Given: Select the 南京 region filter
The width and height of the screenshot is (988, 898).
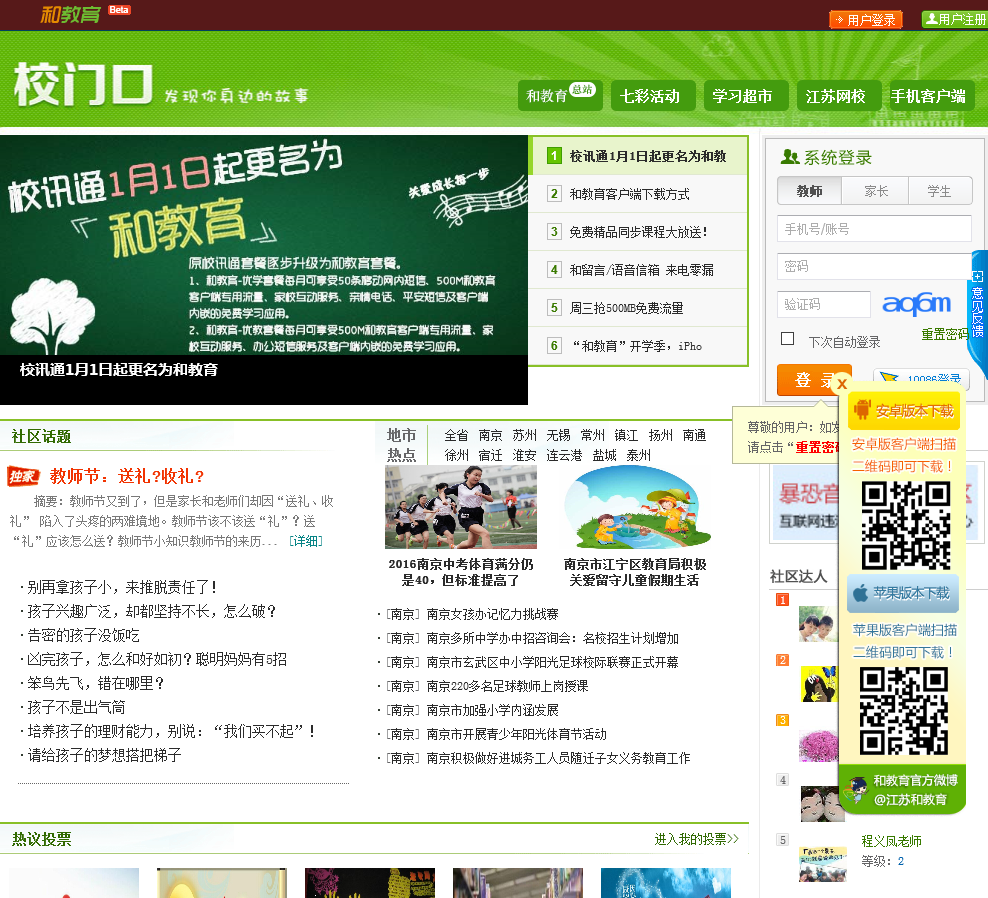Looking at the screenshot, I should pyautogui.click(x=490, y=435).
